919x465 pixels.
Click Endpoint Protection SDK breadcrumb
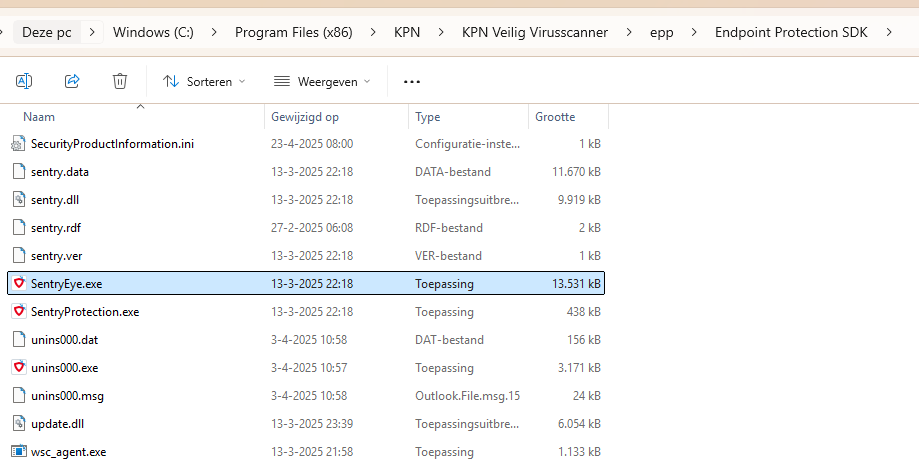coord(791,32)
